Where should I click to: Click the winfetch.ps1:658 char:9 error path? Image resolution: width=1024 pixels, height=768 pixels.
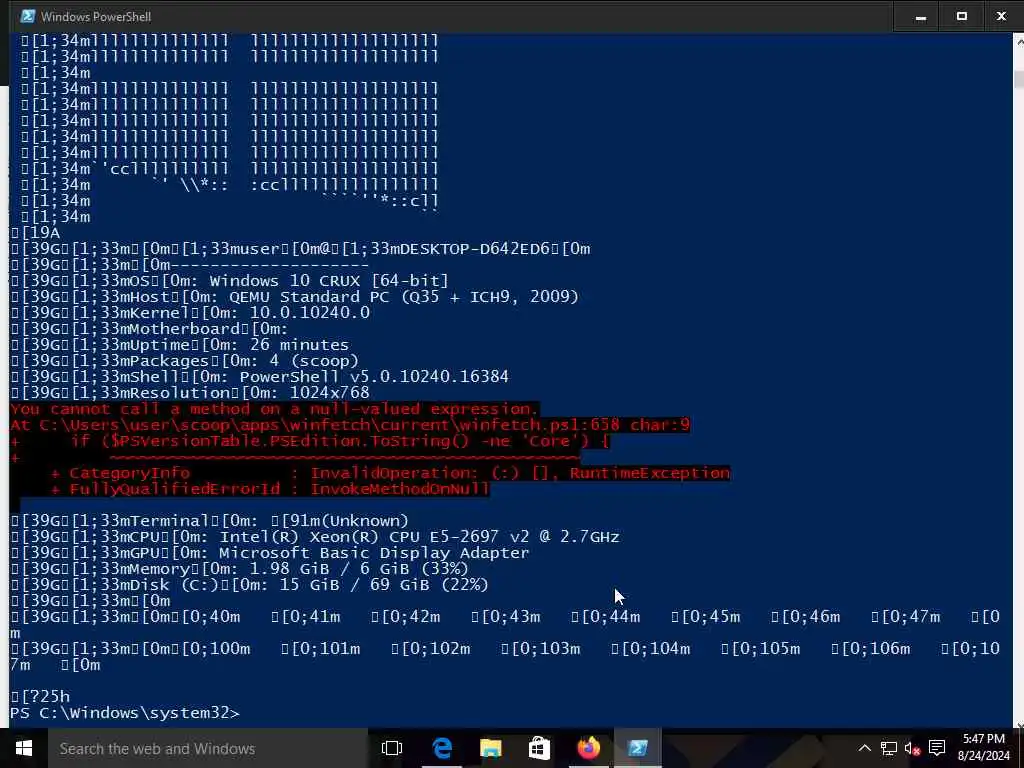click(x=350, y=425)
